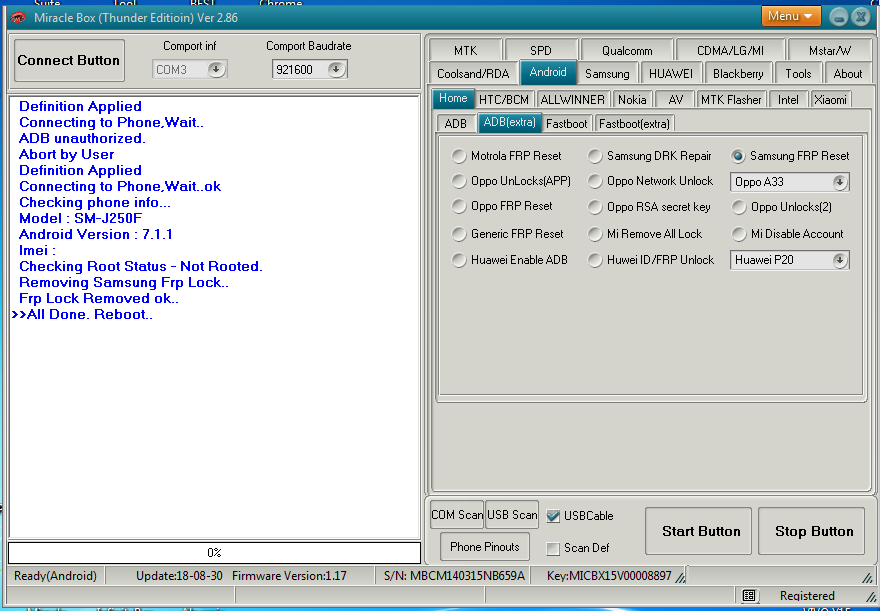Viewport: 880px width, 611px height.
Task: Open the Nokia sub-tab
Action: pos(632,100)
